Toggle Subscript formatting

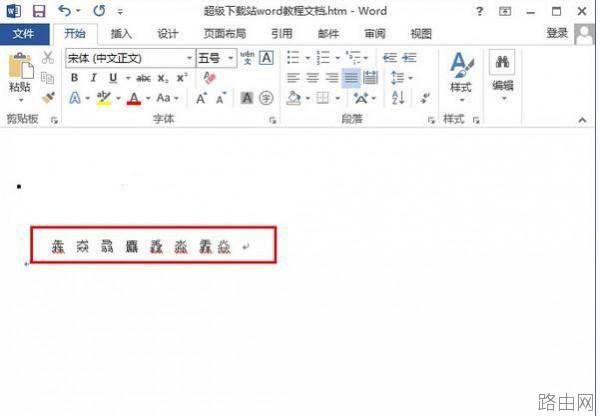(x=163, y=78)
